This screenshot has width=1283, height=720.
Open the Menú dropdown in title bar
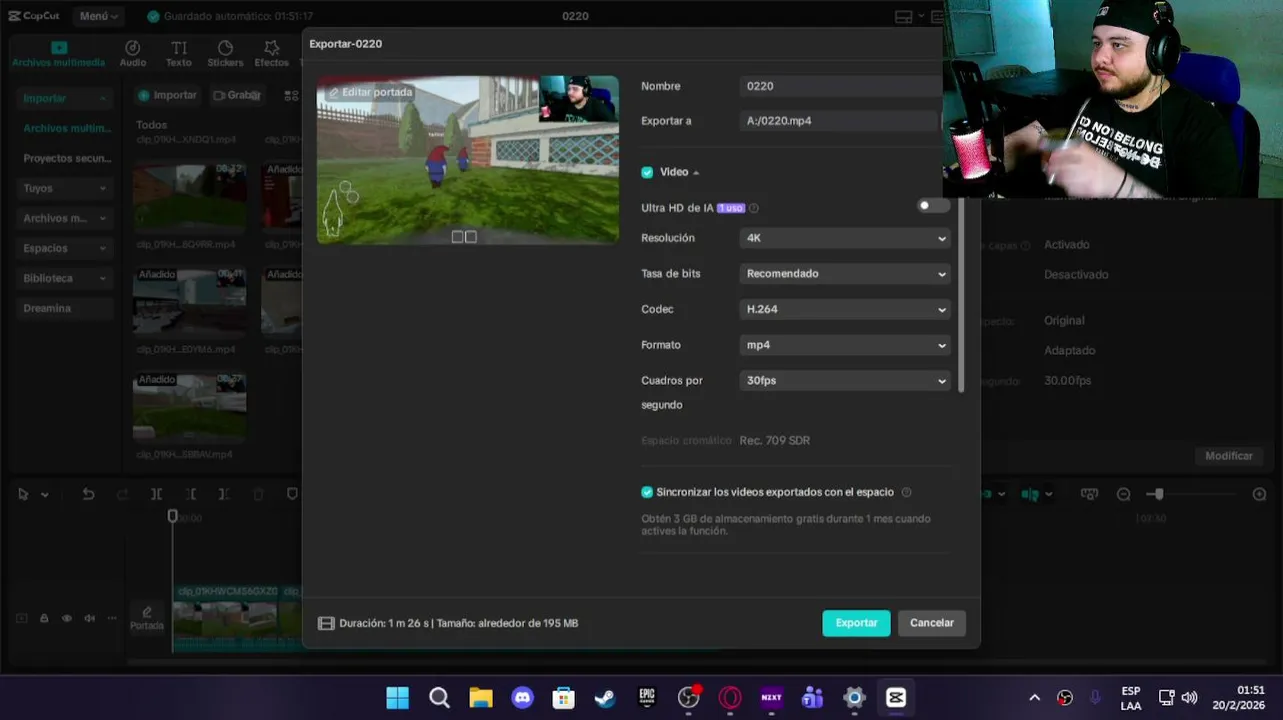pyautogui.click(x=99, y=16)
